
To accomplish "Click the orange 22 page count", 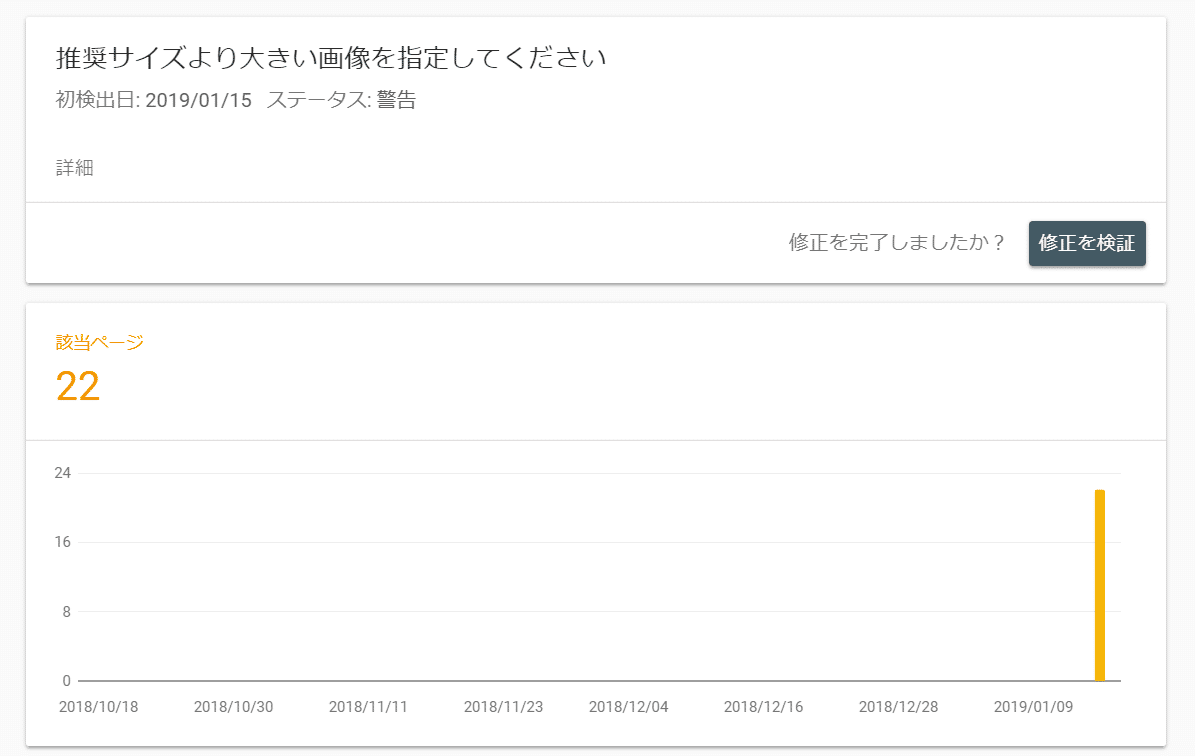I will 78,386.
